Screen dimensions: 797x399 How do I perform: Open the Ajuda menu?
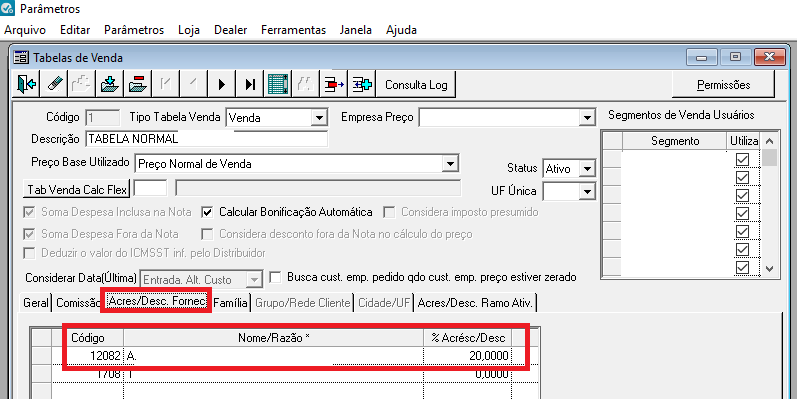[402, 30]
